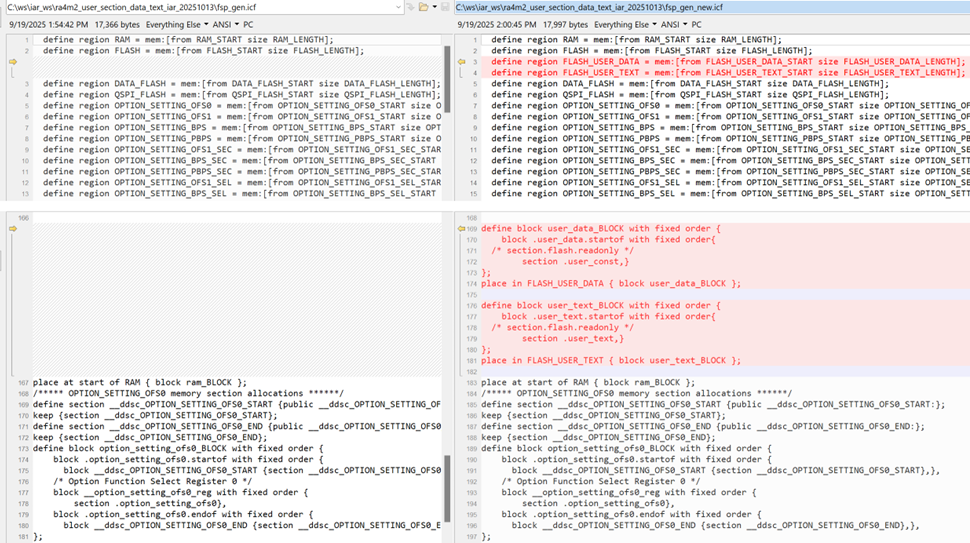
Task: Click left pane line define region RAM
Action: click(188, 40)
